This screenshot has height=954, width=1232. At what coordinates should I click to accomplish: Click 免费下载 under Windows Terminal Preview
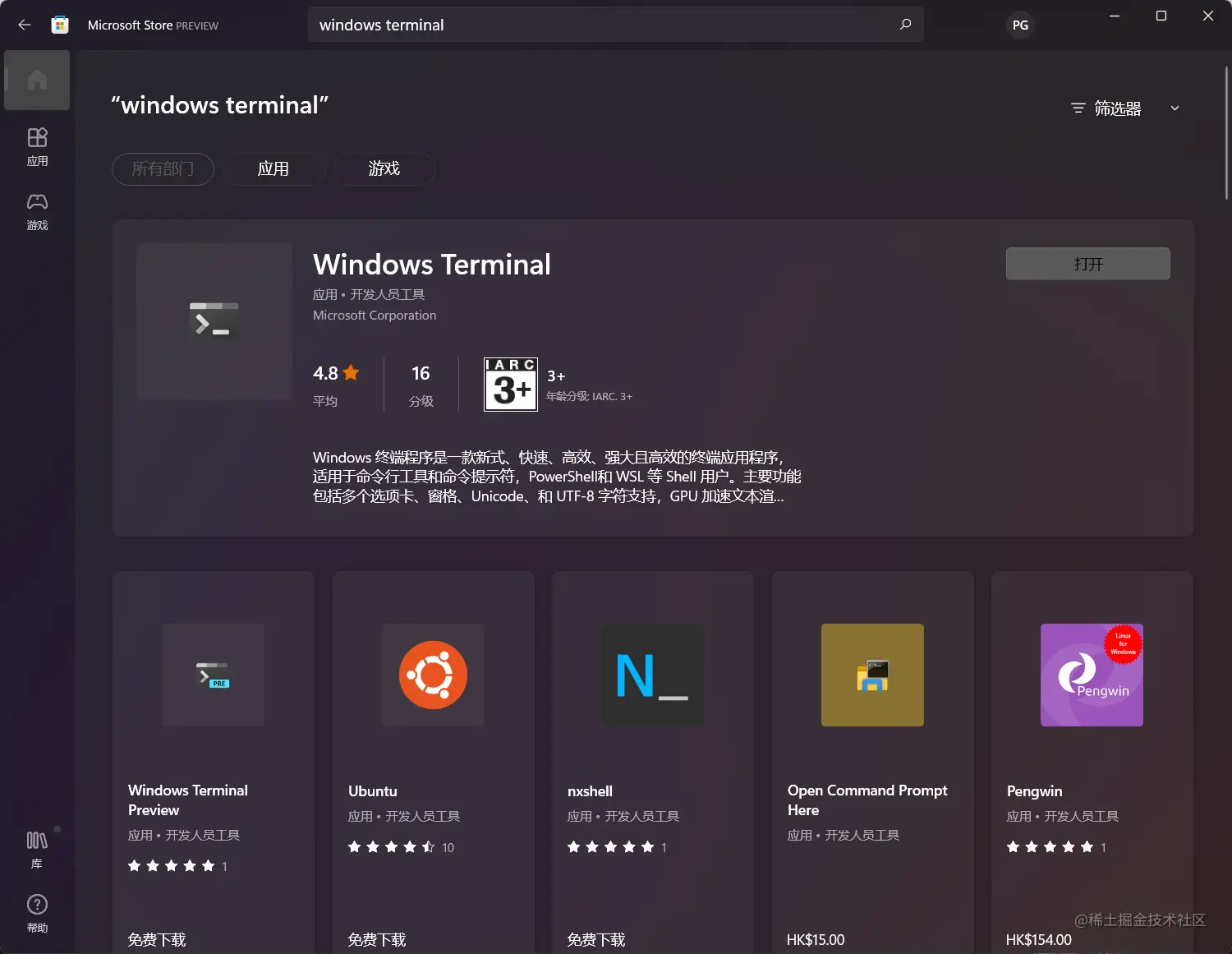pyautogui.click(x=157, y=939)
